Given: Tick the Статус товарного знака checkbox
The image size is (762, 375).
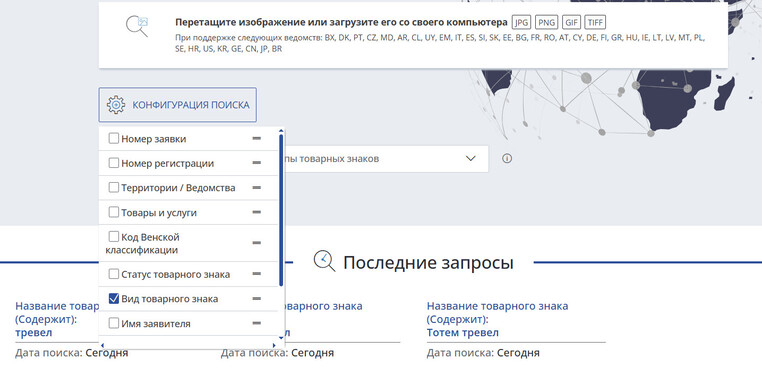Looking at the screenshot, I should point(113,274).
